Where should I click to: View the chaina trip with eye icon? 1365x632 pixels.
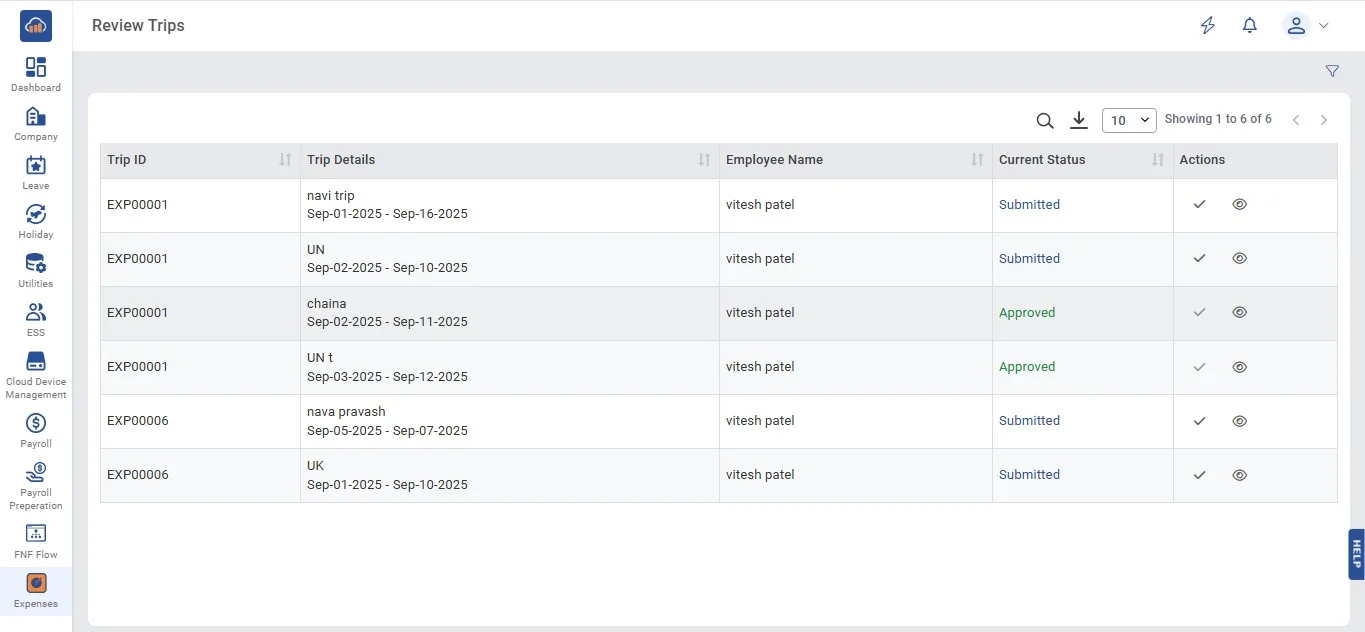(x=1239, y=313)
